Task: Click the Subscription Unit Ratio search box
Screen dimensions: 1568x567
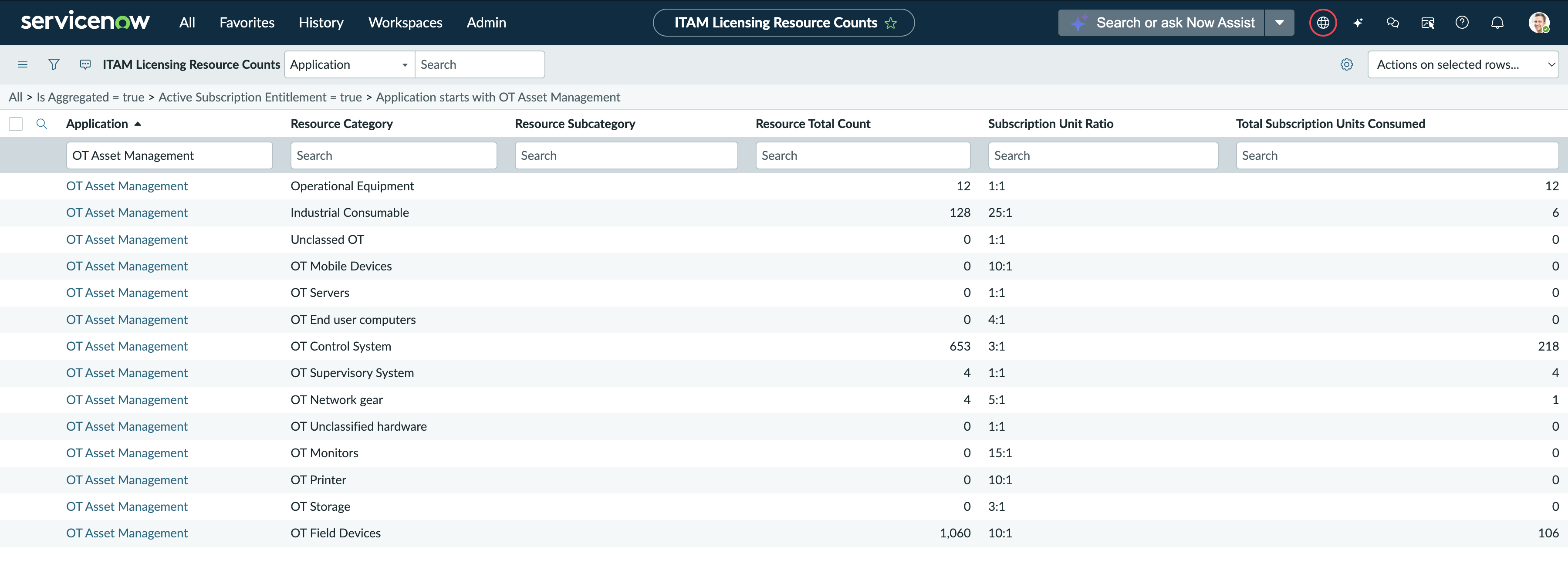Action: pos(1103,156)
